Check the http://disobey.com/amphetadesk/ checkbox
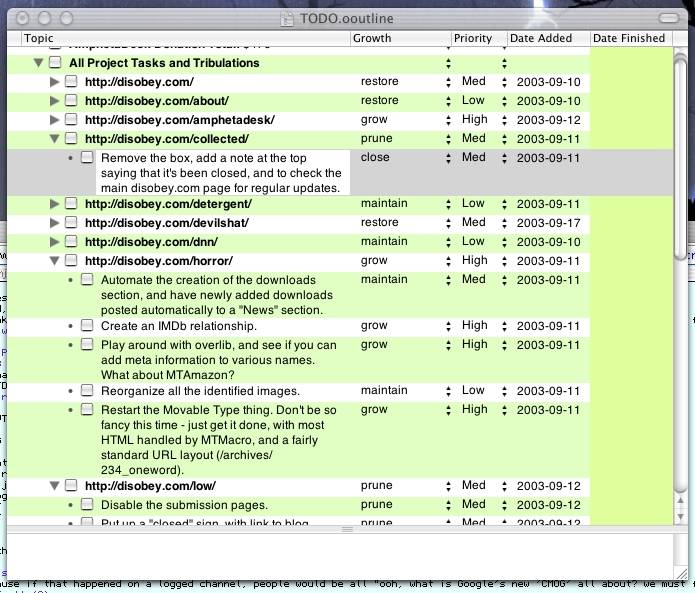Screen dimensions: 695x593 (71, 120)
